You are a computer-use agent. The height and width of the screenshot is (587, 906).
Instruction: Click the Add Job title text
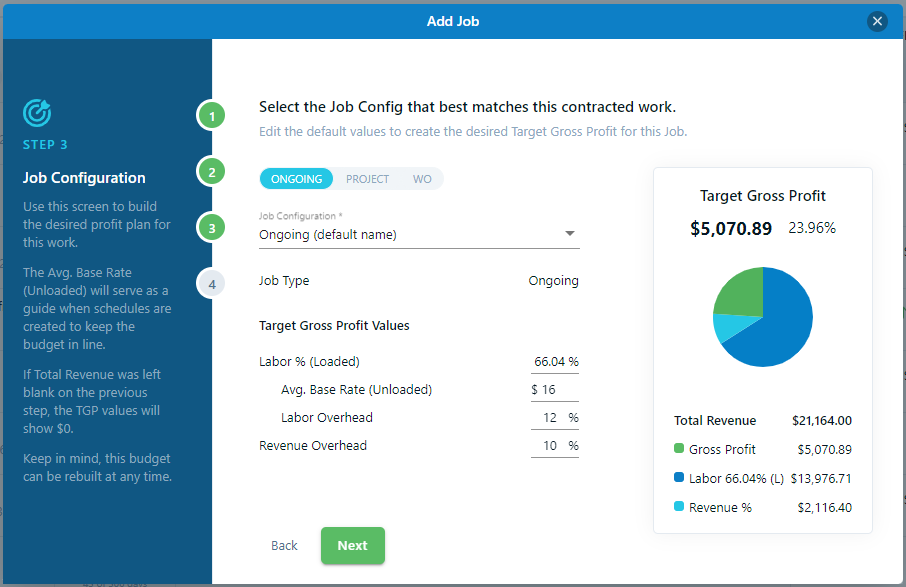452,21
